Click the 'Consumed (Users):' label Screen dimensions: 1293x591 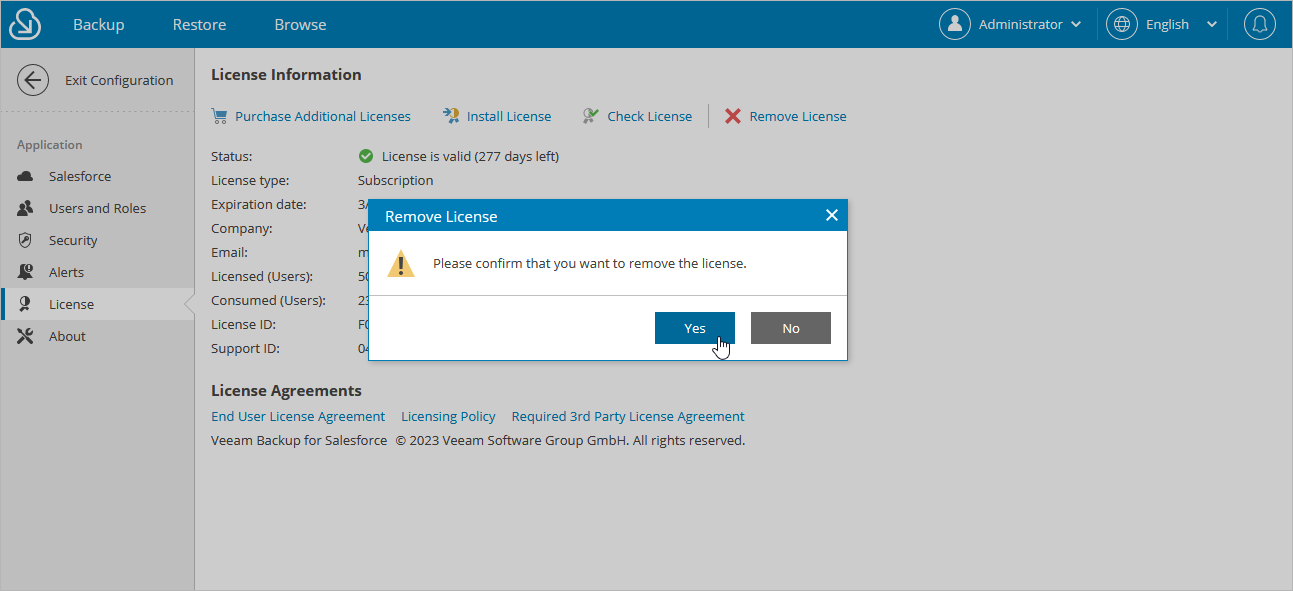[x=266, y=300]
